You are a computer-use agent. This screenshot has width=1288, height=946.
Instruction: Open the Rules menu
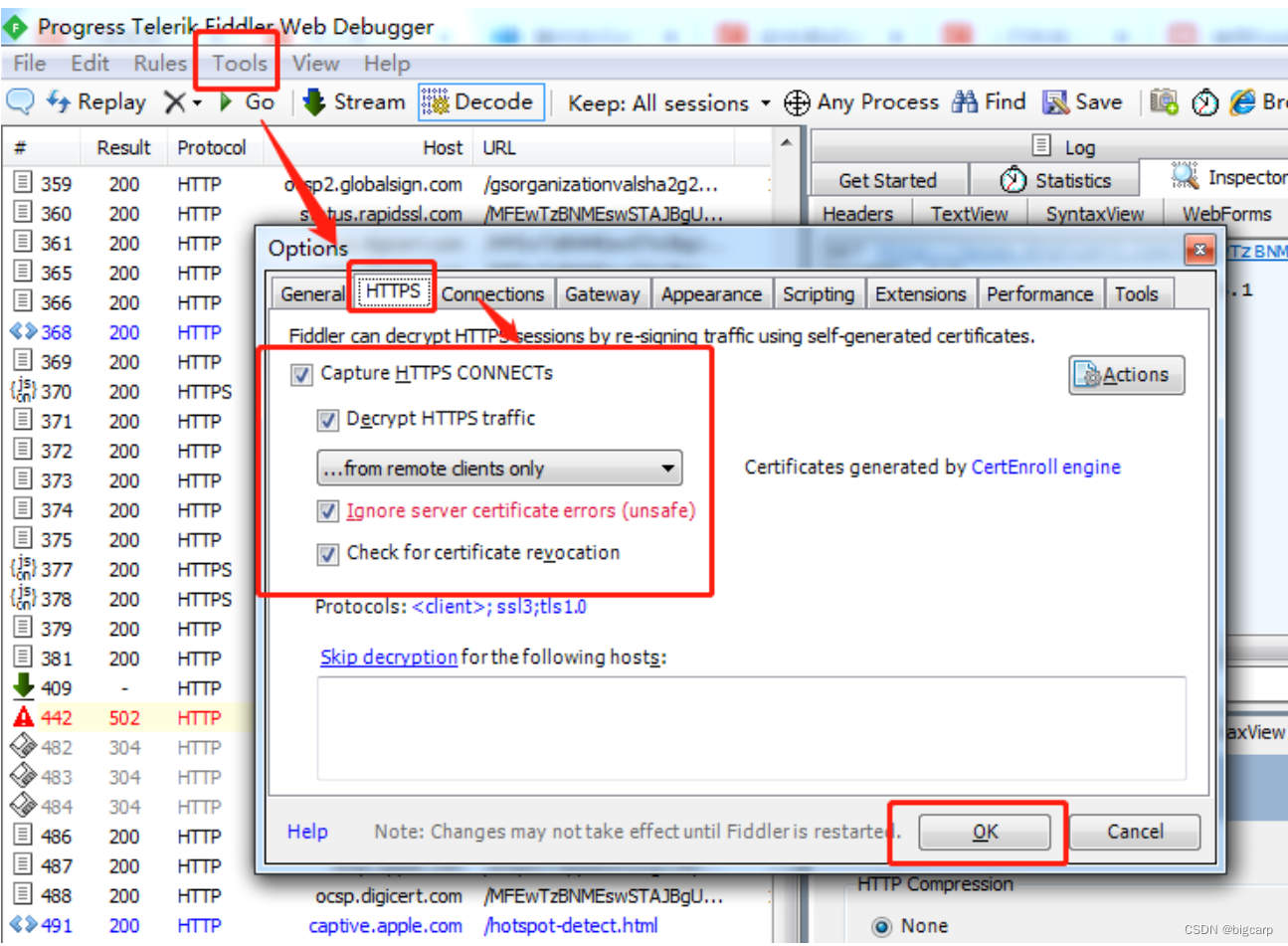160,63
